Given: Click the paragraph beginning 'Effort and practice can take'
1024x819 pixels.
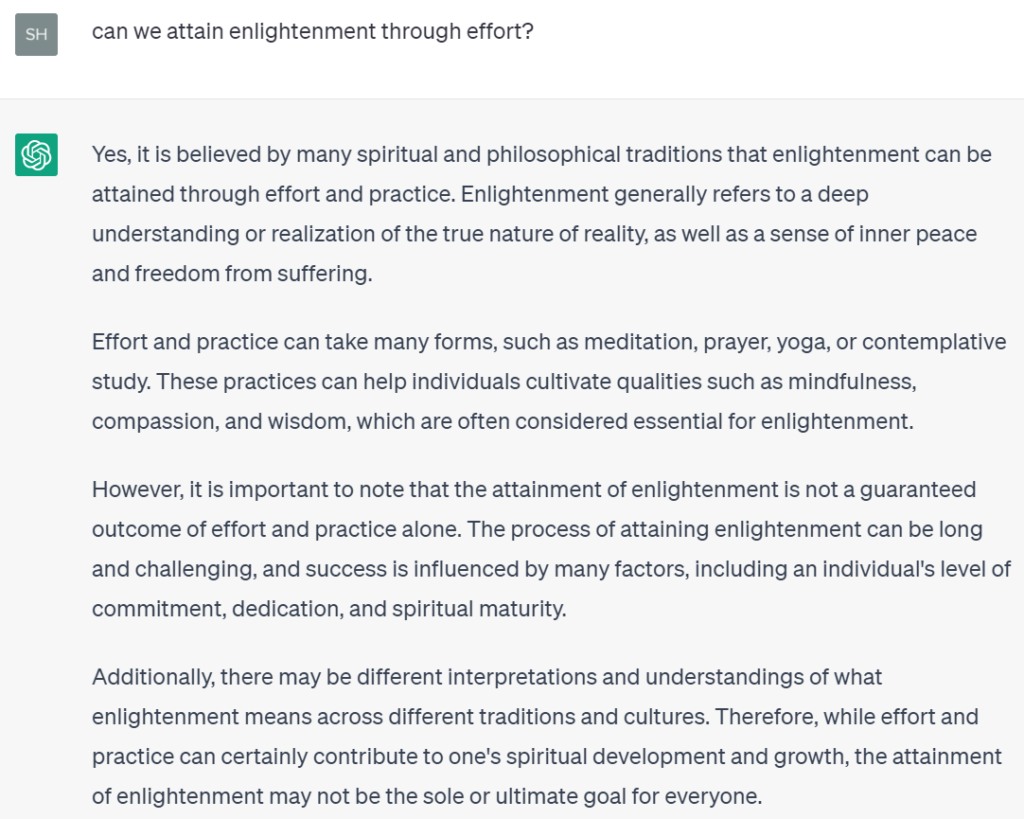Looking at the screenshot, I should [x=549, y=381].
